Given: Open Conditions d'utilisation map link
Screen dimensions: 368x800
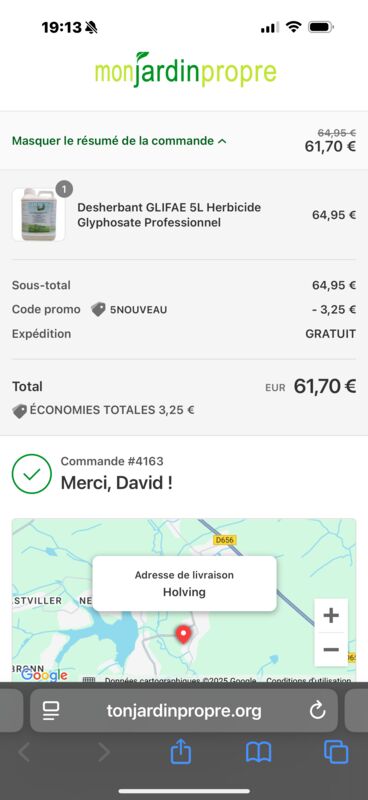Looking at the screenshot, I should [x=308, y=680].
